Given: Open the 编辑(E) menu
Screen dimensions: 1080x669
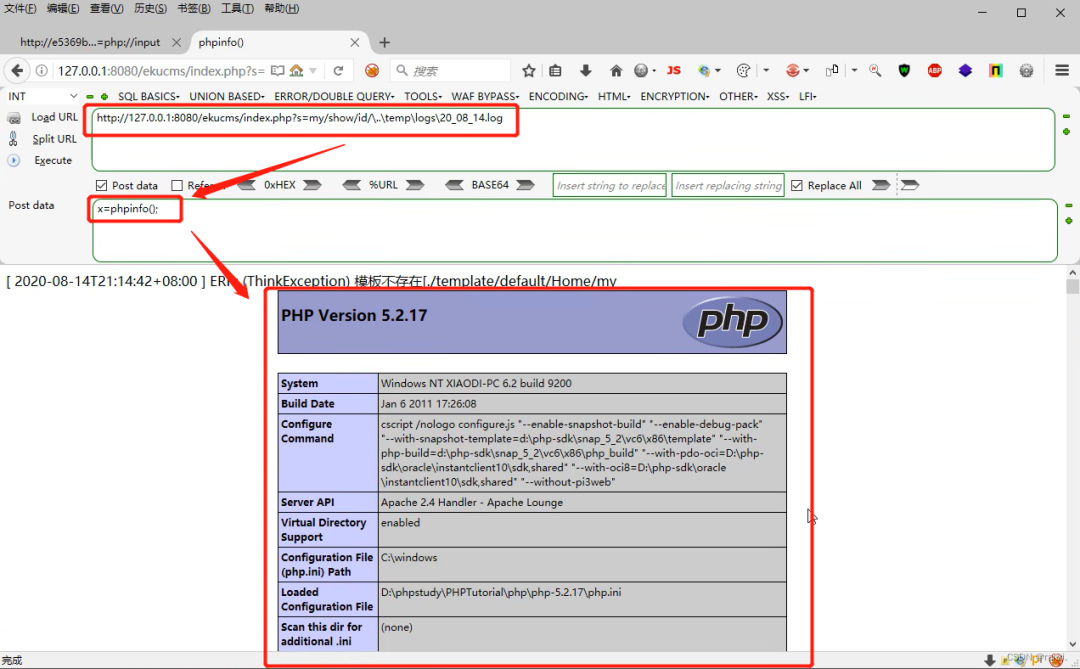Looking at the screenshot, I should 63,9.
